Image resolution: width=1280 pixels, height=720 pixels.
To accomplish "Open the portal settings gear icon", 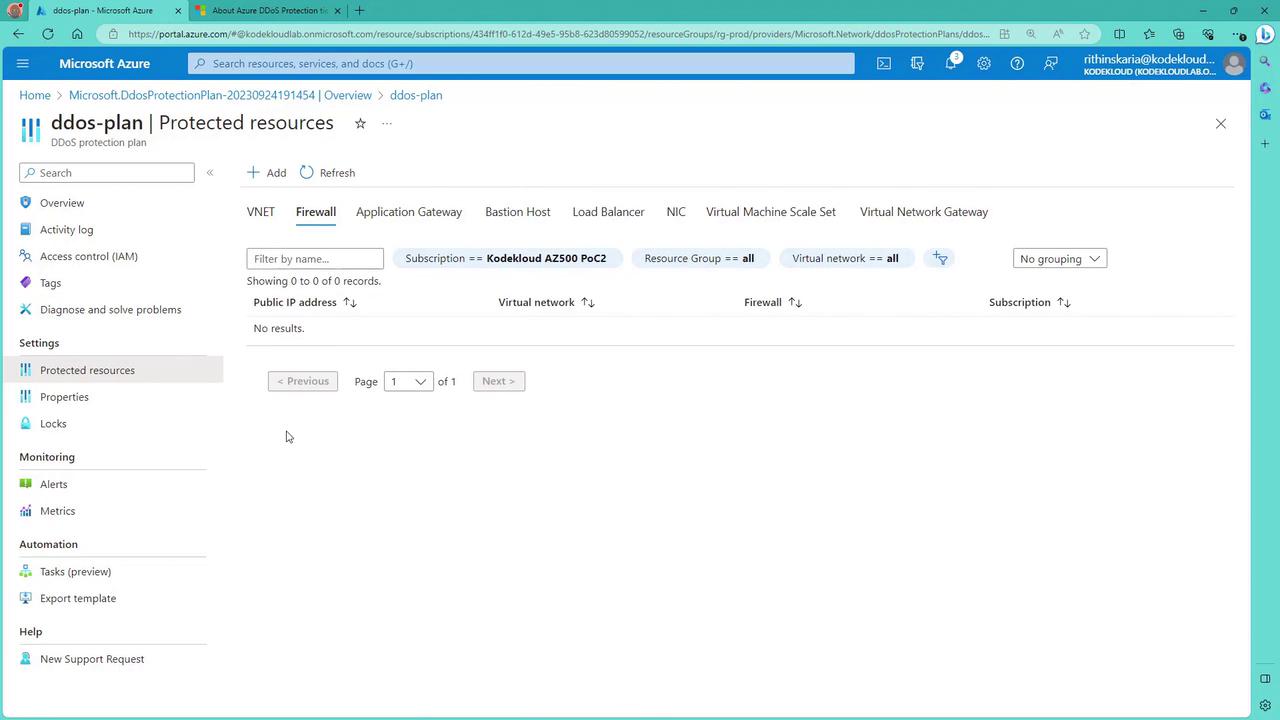I will (x=984, y=63).
